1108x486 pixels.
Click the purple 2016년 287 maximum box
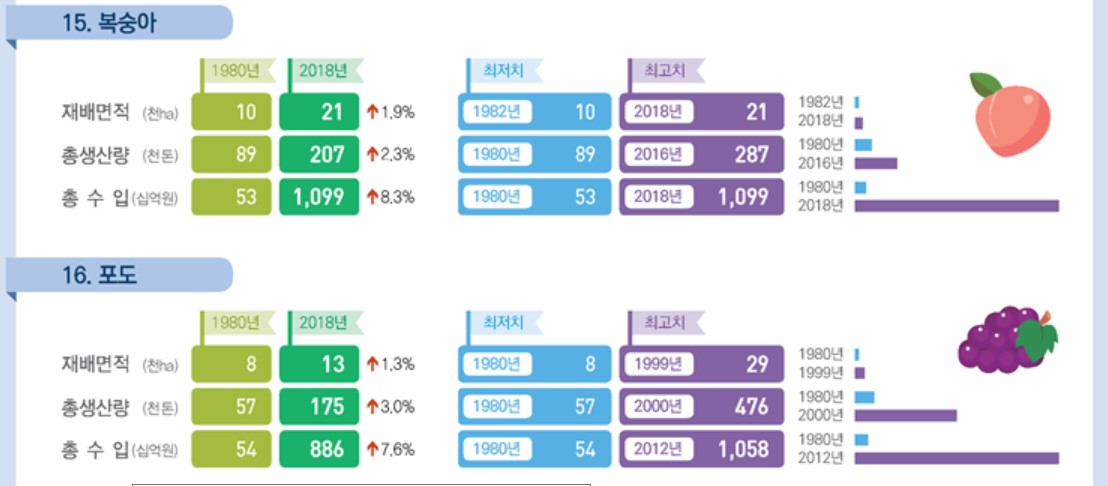coord(702,155)
